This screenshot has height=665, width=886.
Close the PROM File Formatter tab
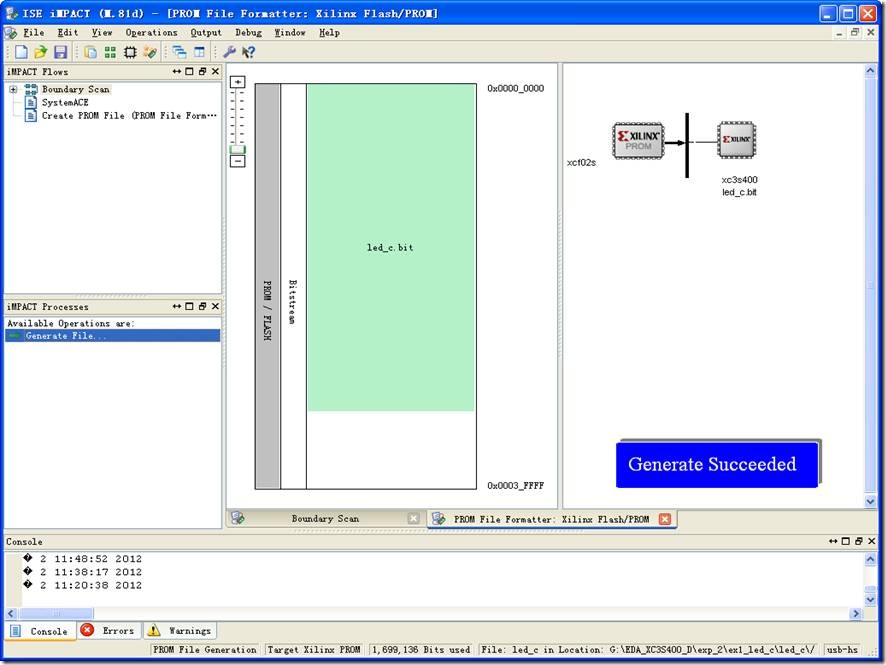tap(665, 519)
